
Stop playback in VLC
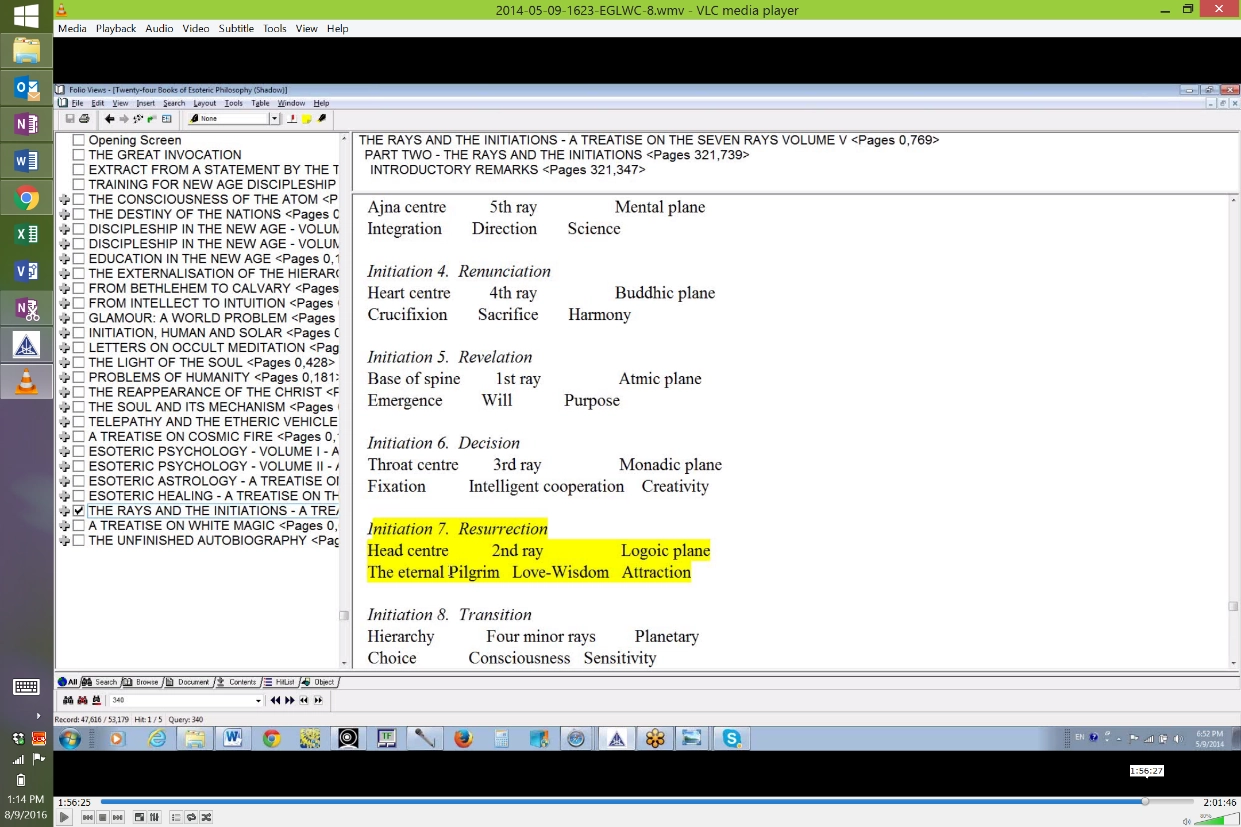[x=103, y=817]
